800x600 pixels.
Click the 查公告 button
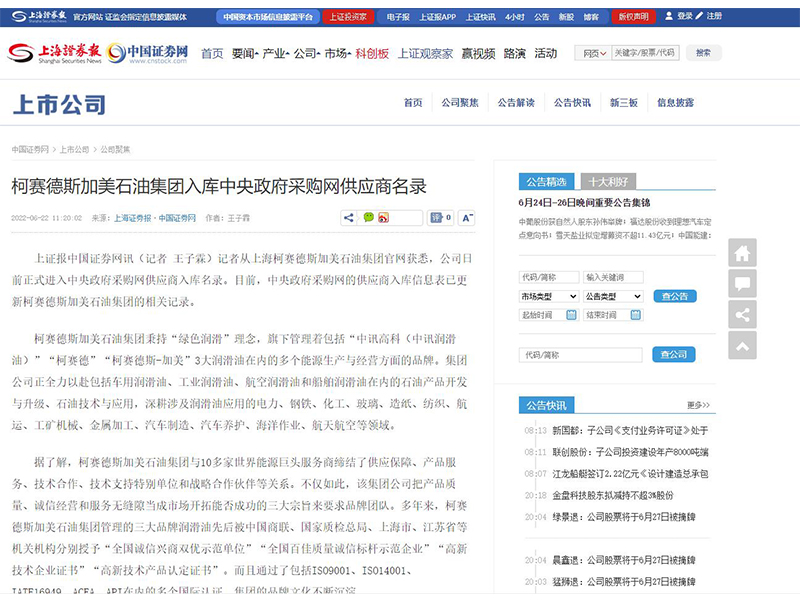pyautogui.click(x=674, y=296)
